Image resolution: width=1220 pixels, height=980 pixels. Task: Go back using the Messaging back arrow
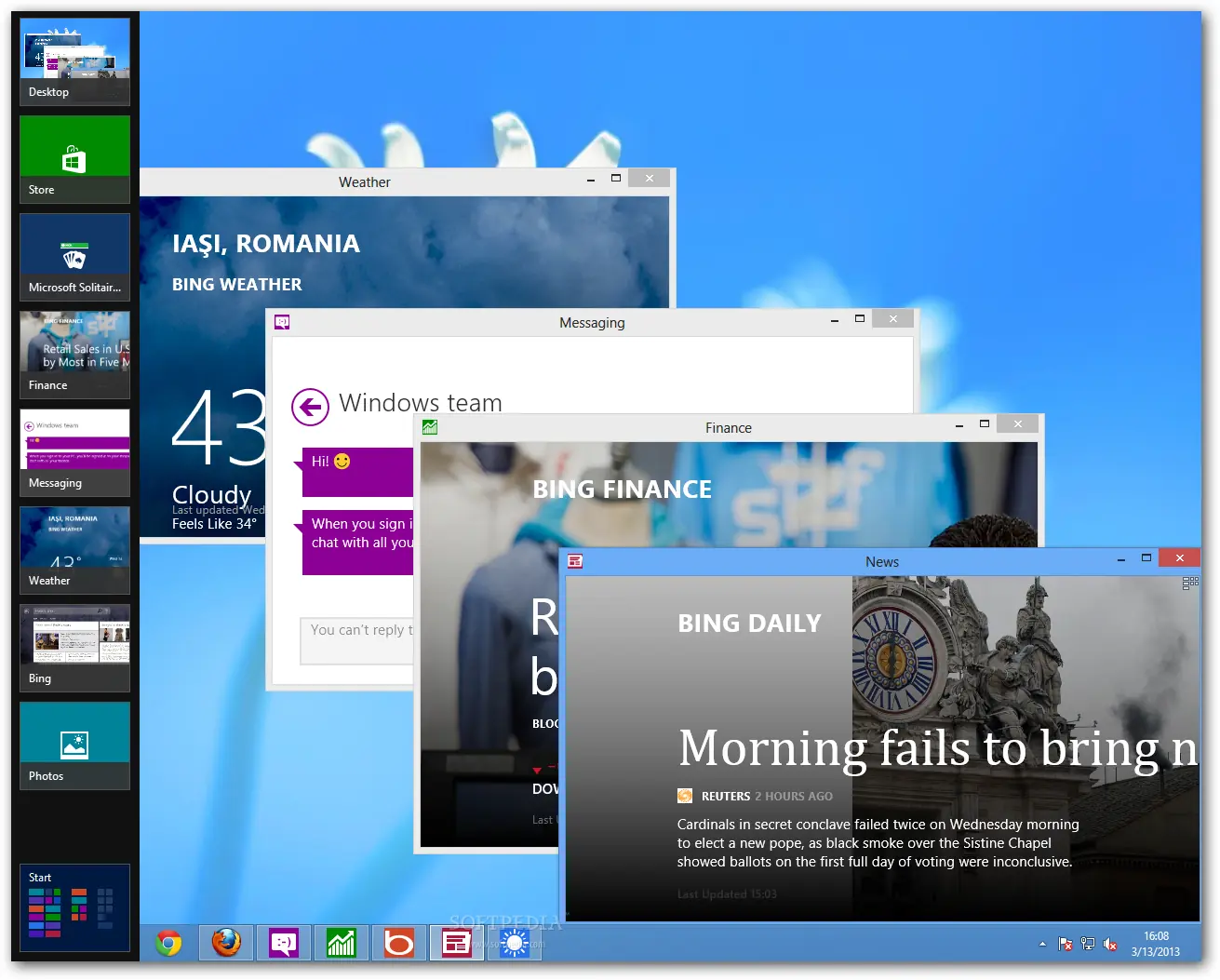310,407
